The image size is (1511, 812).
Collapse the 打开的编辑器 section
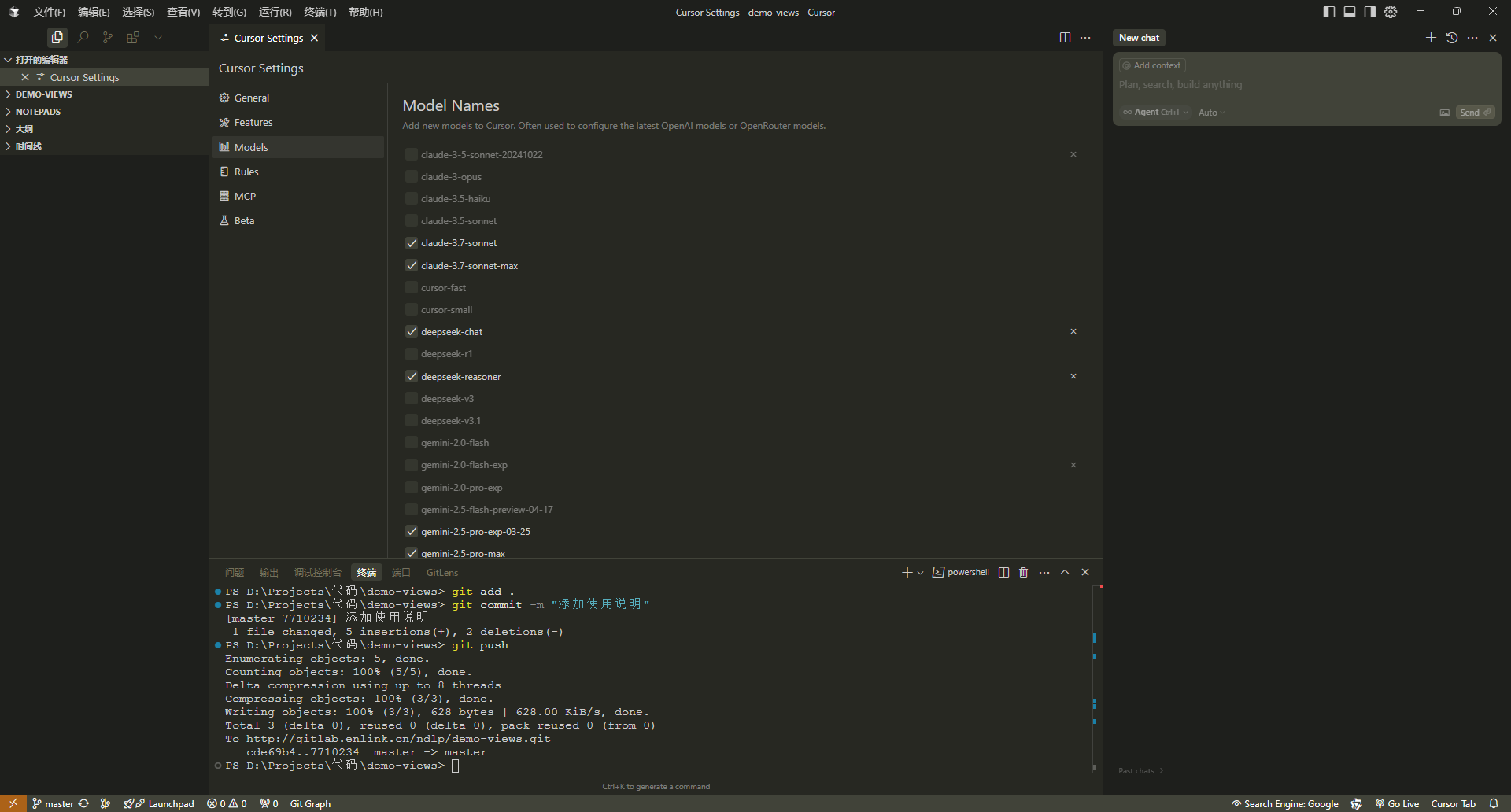tap(104, 60)
